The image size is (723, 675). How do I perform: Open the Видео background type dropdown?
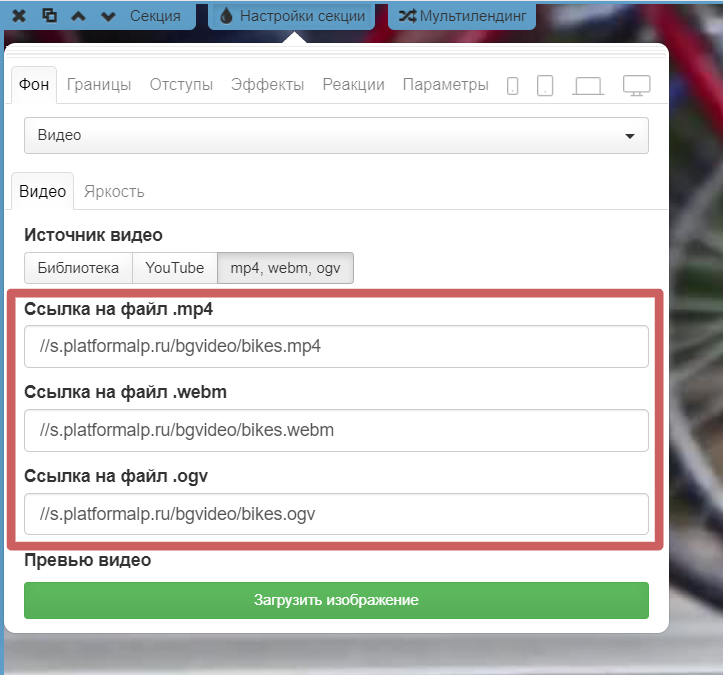coord(336,135)
